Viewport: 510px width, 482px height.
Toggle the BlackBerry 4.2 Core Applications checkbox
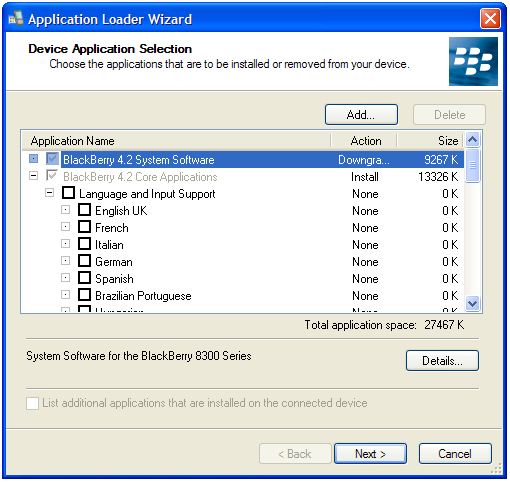[x=52, y=176]
